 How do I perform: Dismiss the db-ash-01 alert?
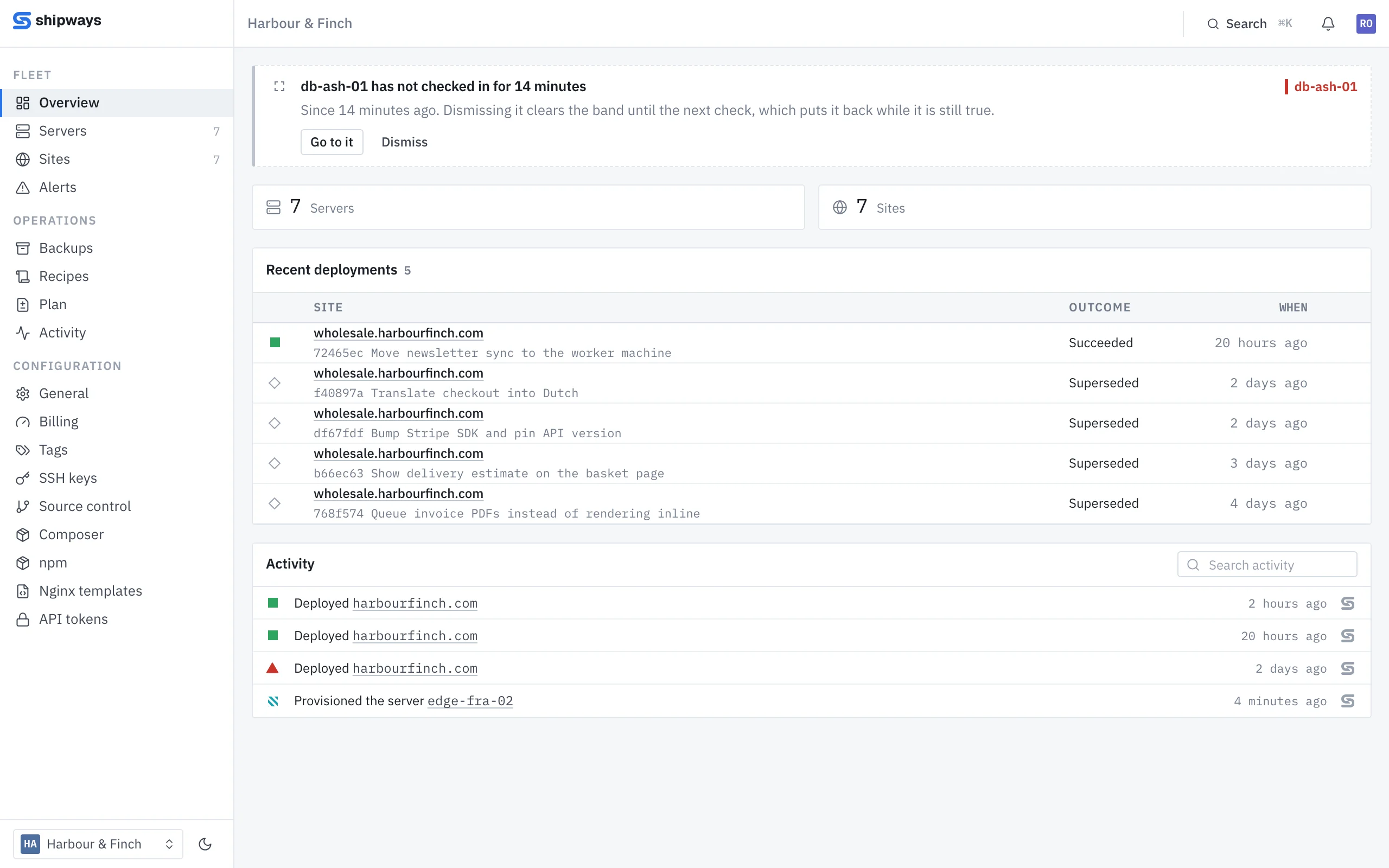404,142
